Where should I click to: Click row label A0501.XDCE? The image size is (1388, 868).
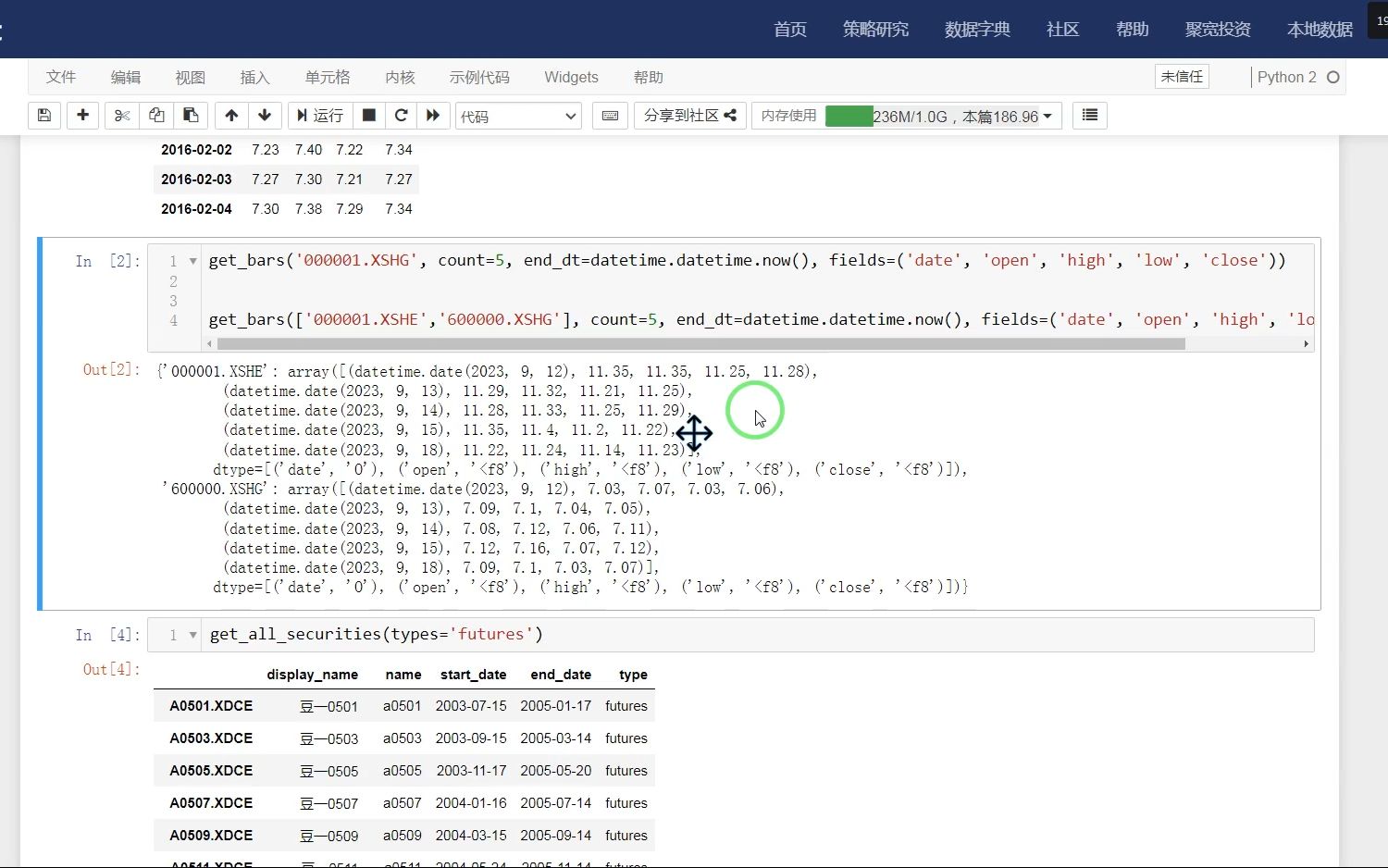(211, 705)
